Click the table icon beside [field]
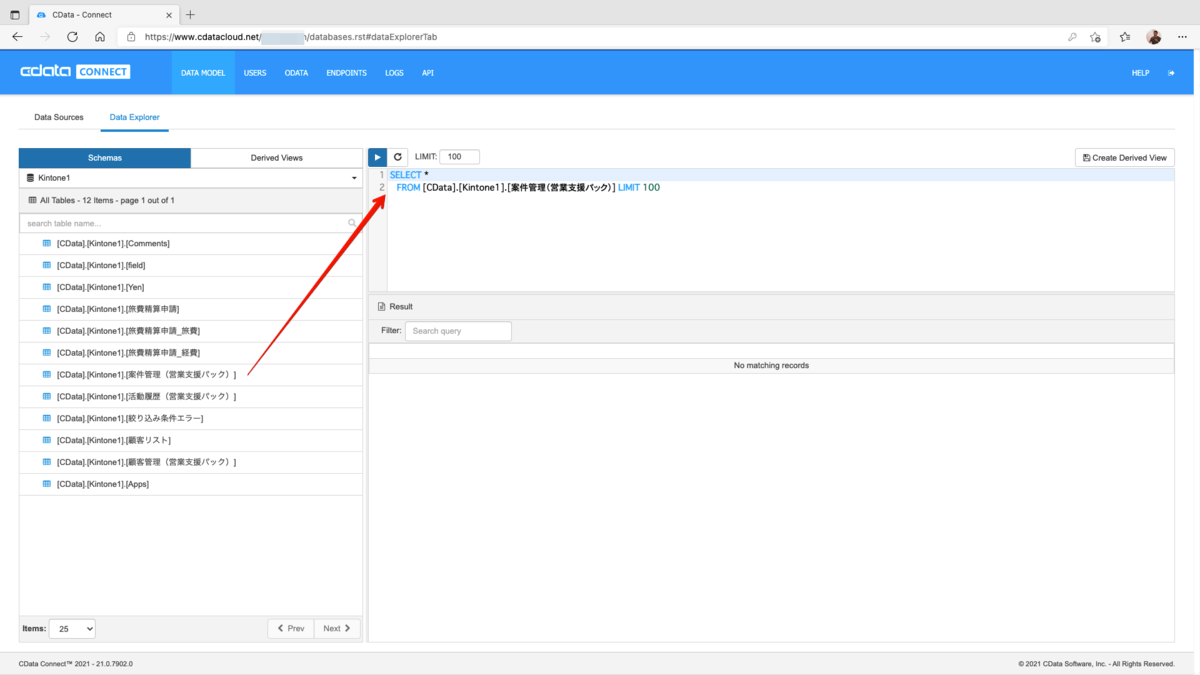The height and width of the screenshot is (675, 1200). coord(47,265)
